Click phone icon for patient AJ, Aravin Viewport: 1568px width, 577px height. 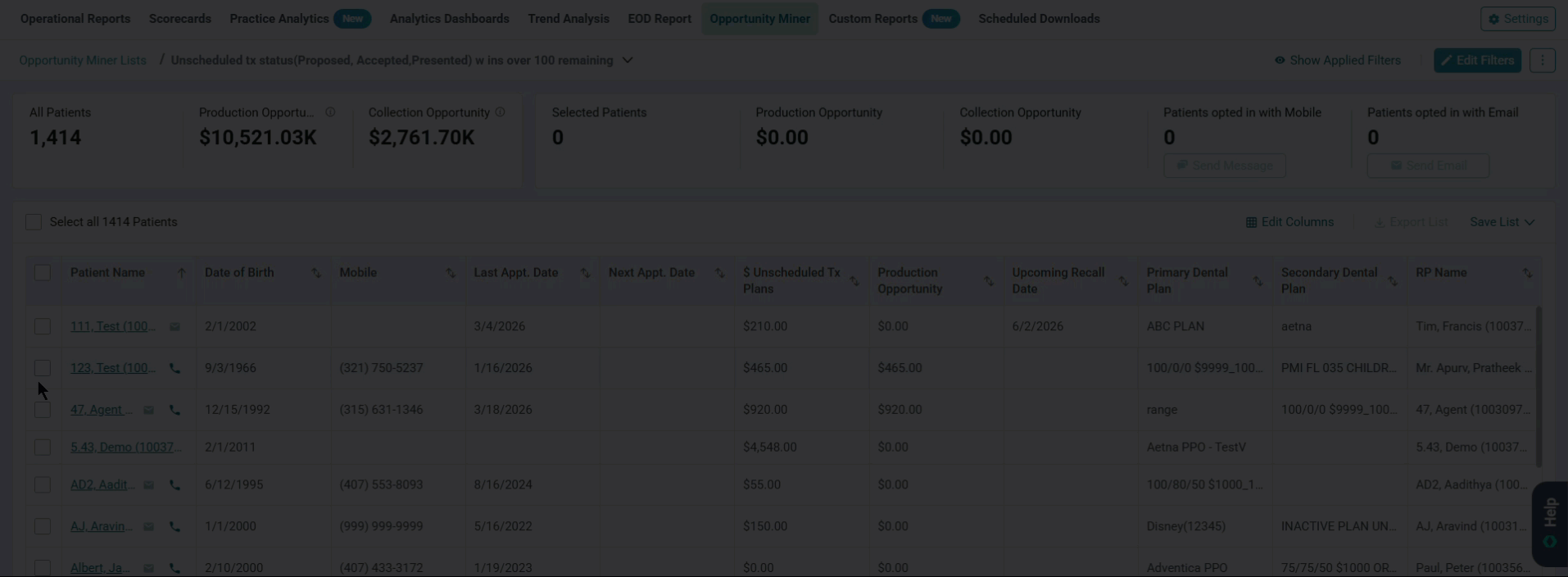click(x=174, y=527)
